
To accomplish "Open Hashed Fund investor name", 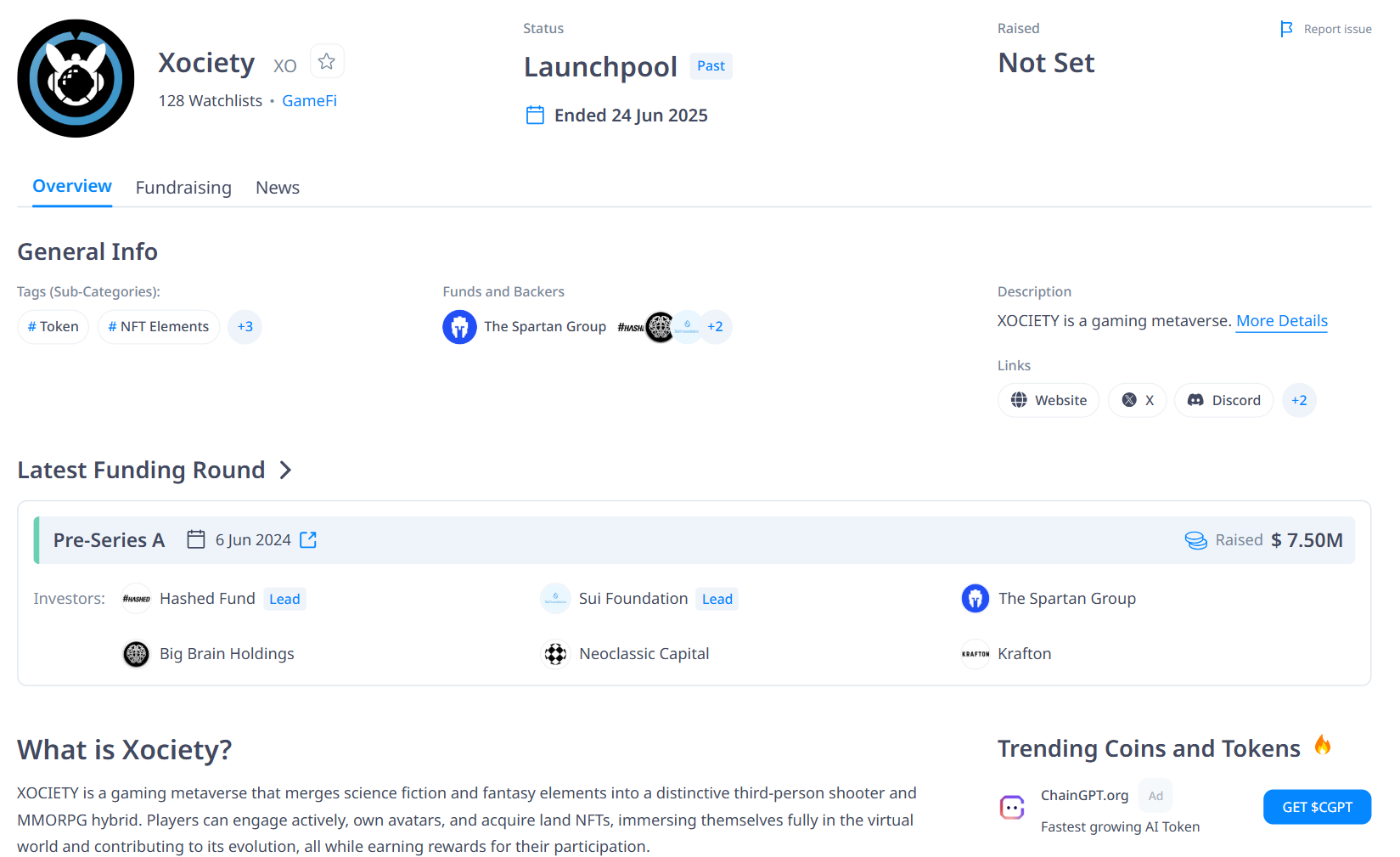I will pyautogui.click(x=207, y=599).
